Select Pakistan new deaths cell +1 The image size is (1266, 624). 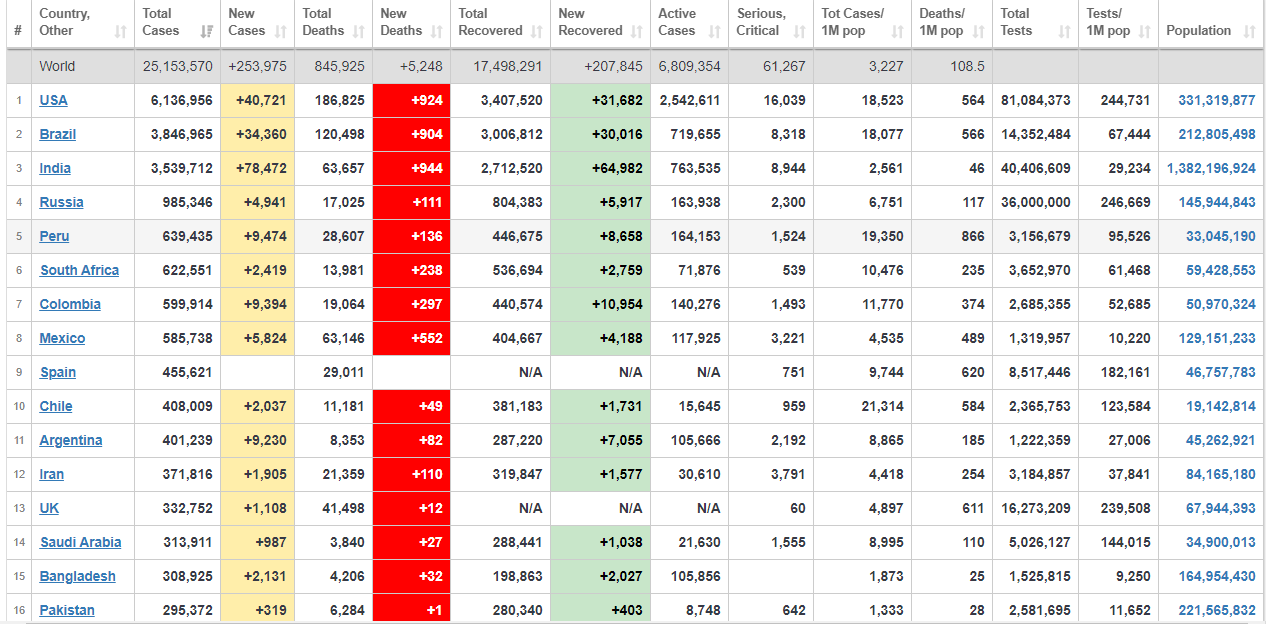pyautogui.click(x=411, y=610)
